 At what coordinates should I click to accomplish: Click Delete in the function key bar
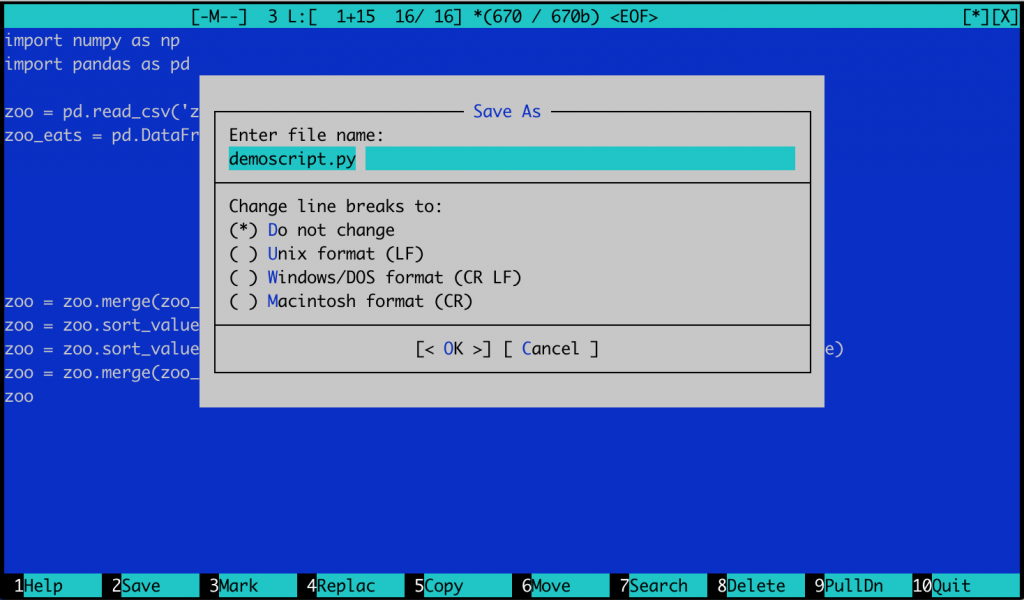[756, 586]
